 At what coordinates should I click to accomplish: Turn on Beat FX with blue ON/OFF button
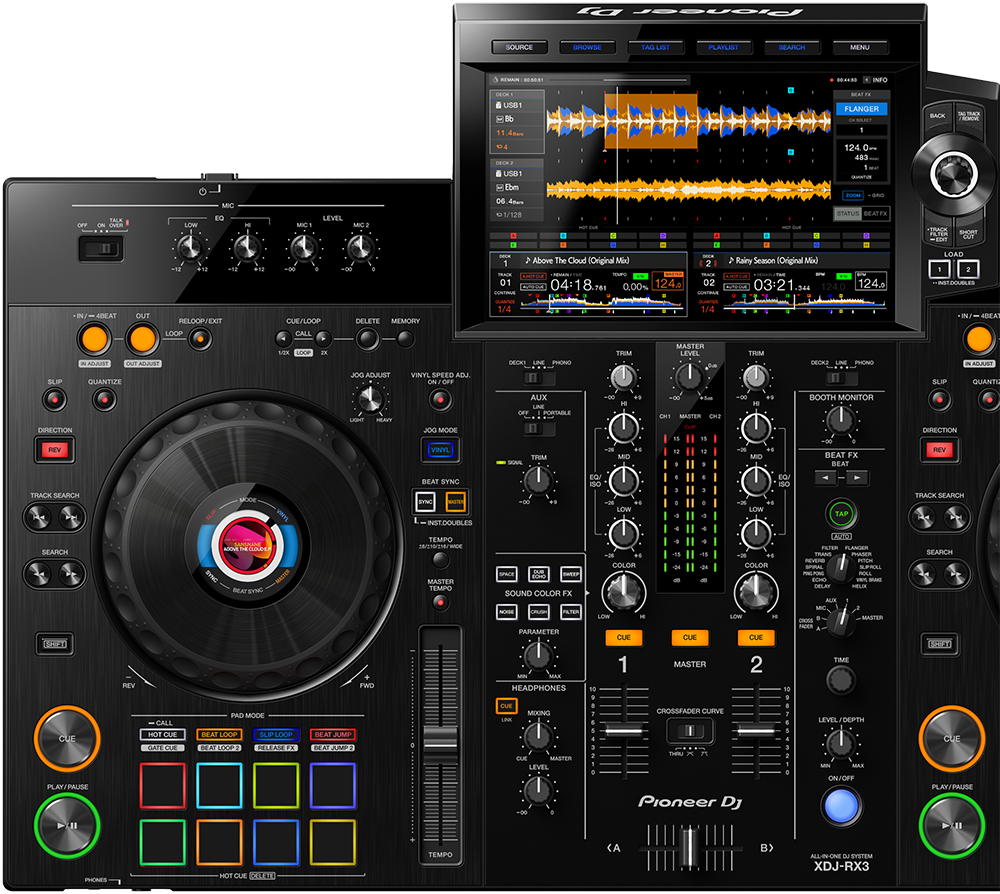pos(841,804)
